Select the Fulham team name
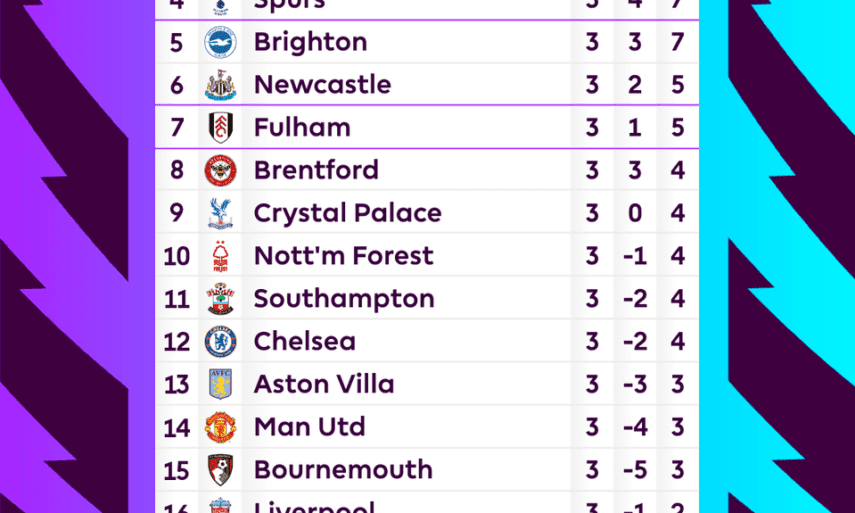 (302, 128)
